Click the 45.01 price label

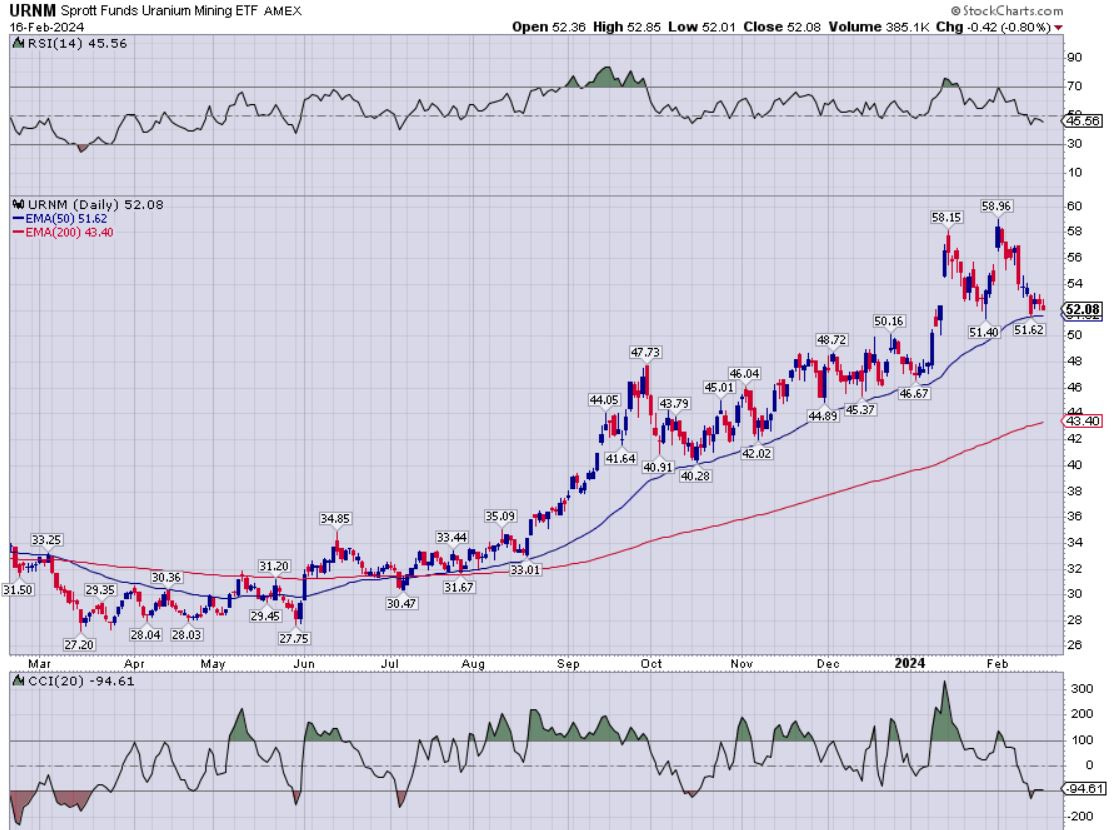(x=719, y=387)
